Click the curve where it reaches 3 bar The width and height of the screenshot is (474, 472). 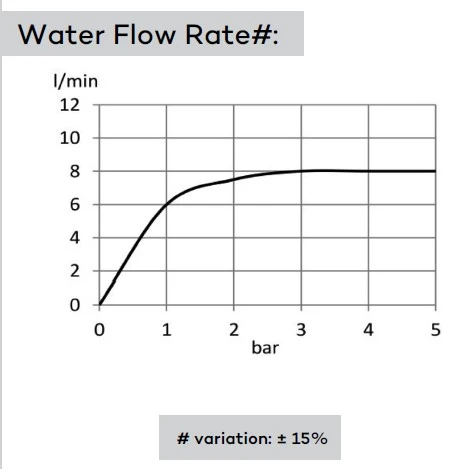point(301,171)
